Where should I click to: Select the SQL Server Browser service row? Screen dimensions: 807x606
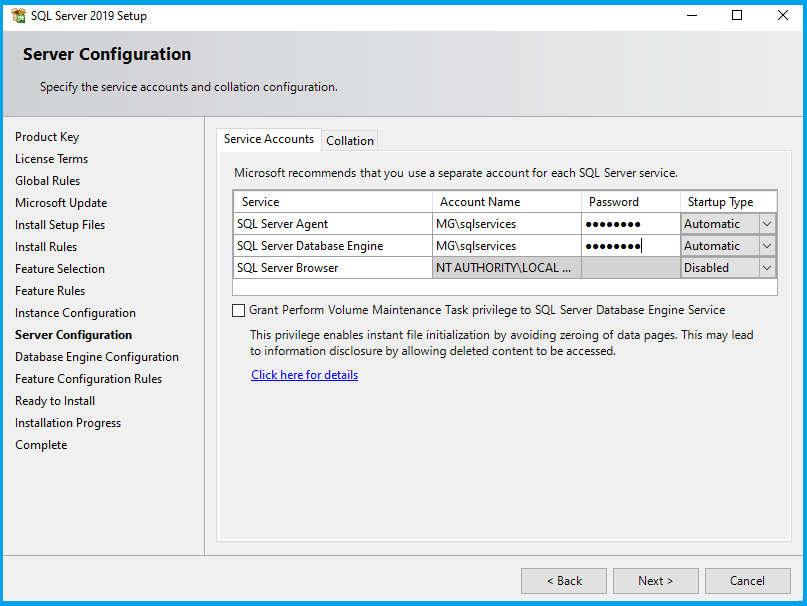click(332, 268)
